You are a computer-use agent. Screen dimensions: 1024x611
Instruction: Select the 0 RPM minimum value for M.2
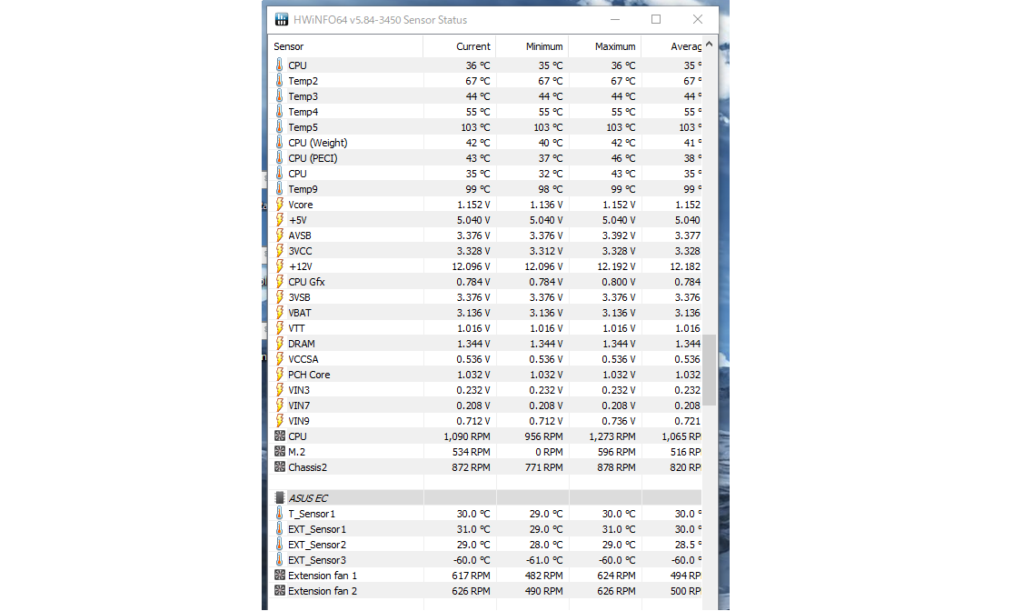(549, 452)
